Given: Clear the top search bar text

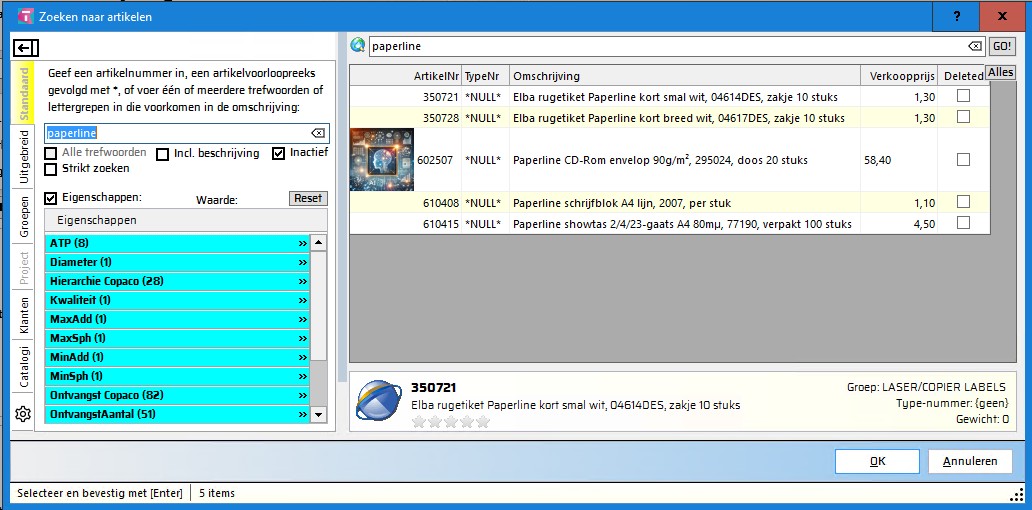Looking at the screenshot, I should 975,46.
